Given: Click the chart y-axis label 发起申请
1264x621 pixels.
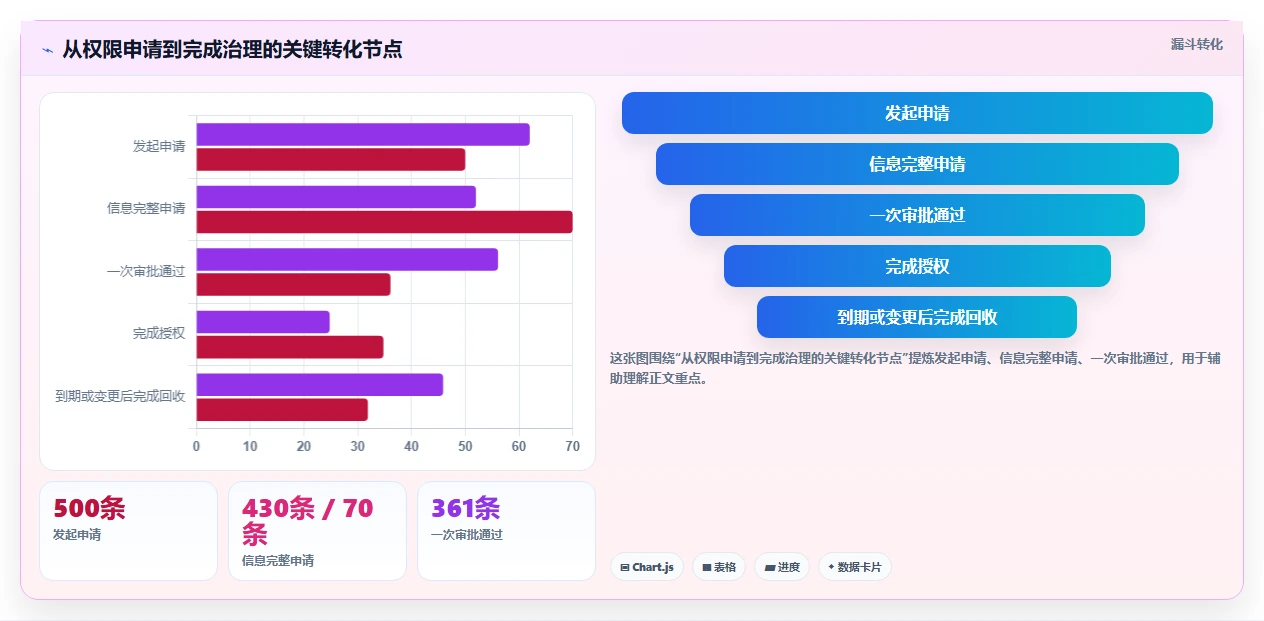Looking at the screenshot, I should click(159, 146).
